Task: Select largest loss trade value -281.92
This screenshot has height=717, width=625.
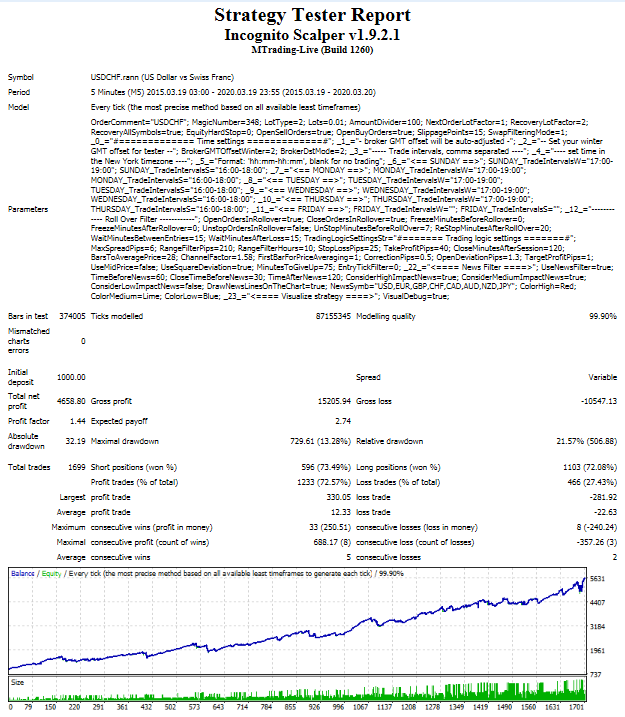Action: [x=603, y=498]
